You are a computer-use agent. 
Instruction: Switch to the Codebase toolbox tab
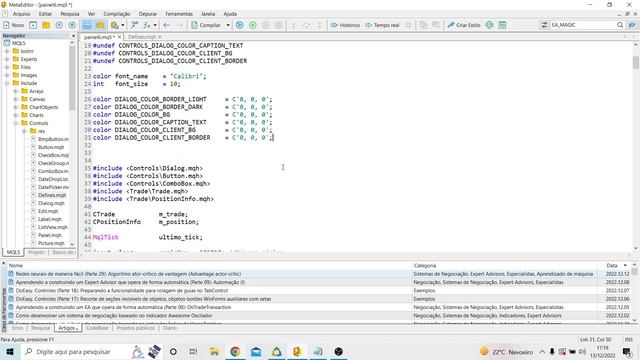97,328
